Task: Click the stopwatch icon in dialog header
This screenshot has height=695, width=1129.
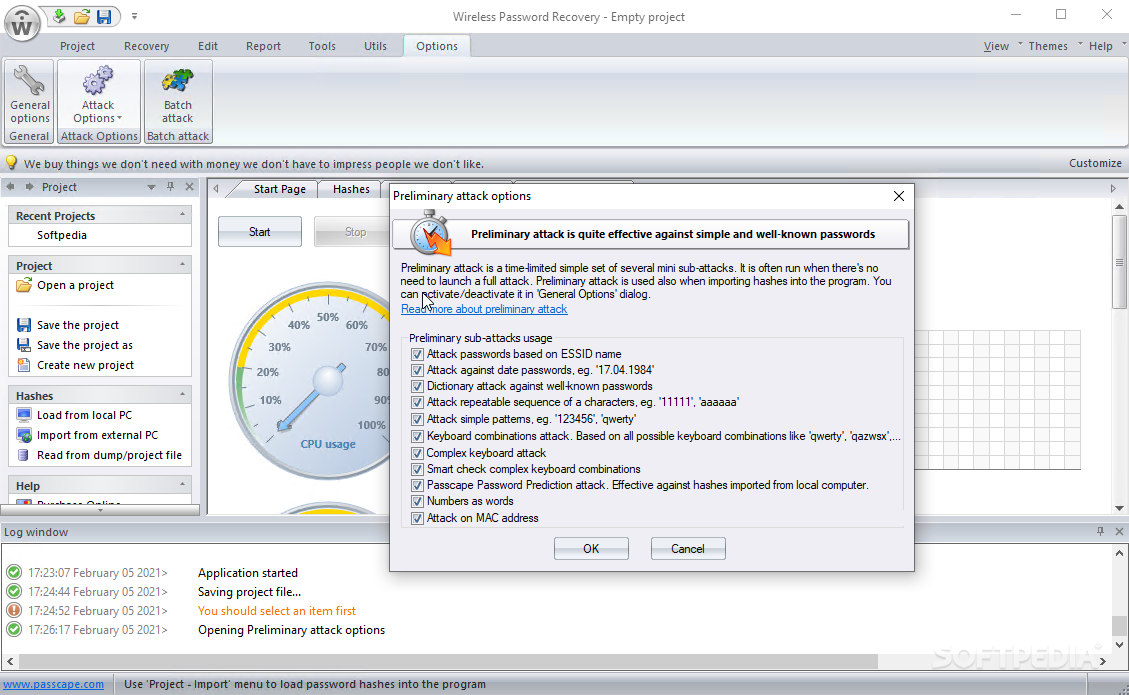Action: click(x=430, y=233)
